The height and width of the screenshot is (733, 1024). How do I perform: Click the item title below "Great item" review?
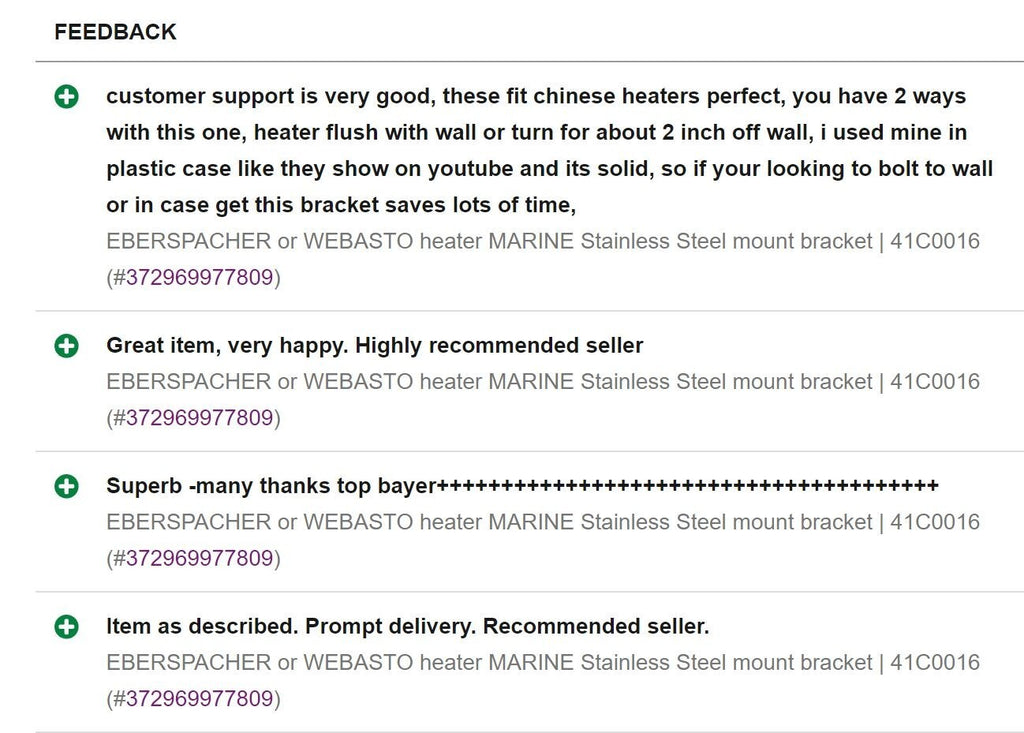click(490, 382)
